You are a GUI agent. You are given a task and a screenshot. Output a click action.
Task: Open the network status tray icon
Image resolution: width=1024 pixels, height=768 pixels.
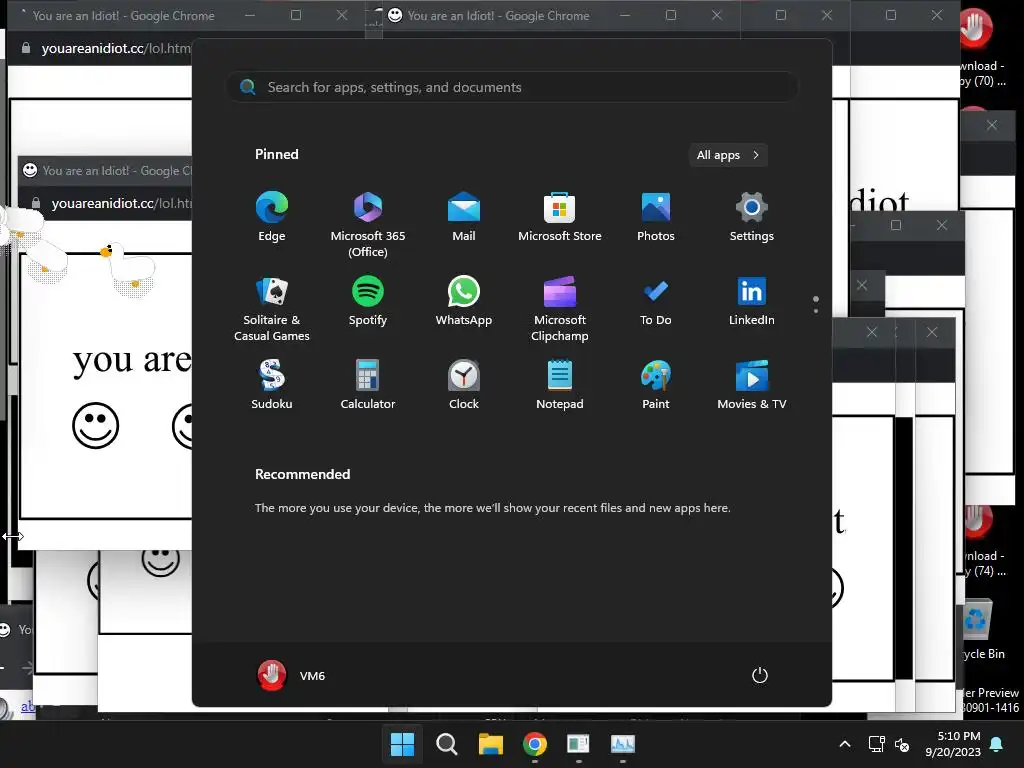click(876, 744)
